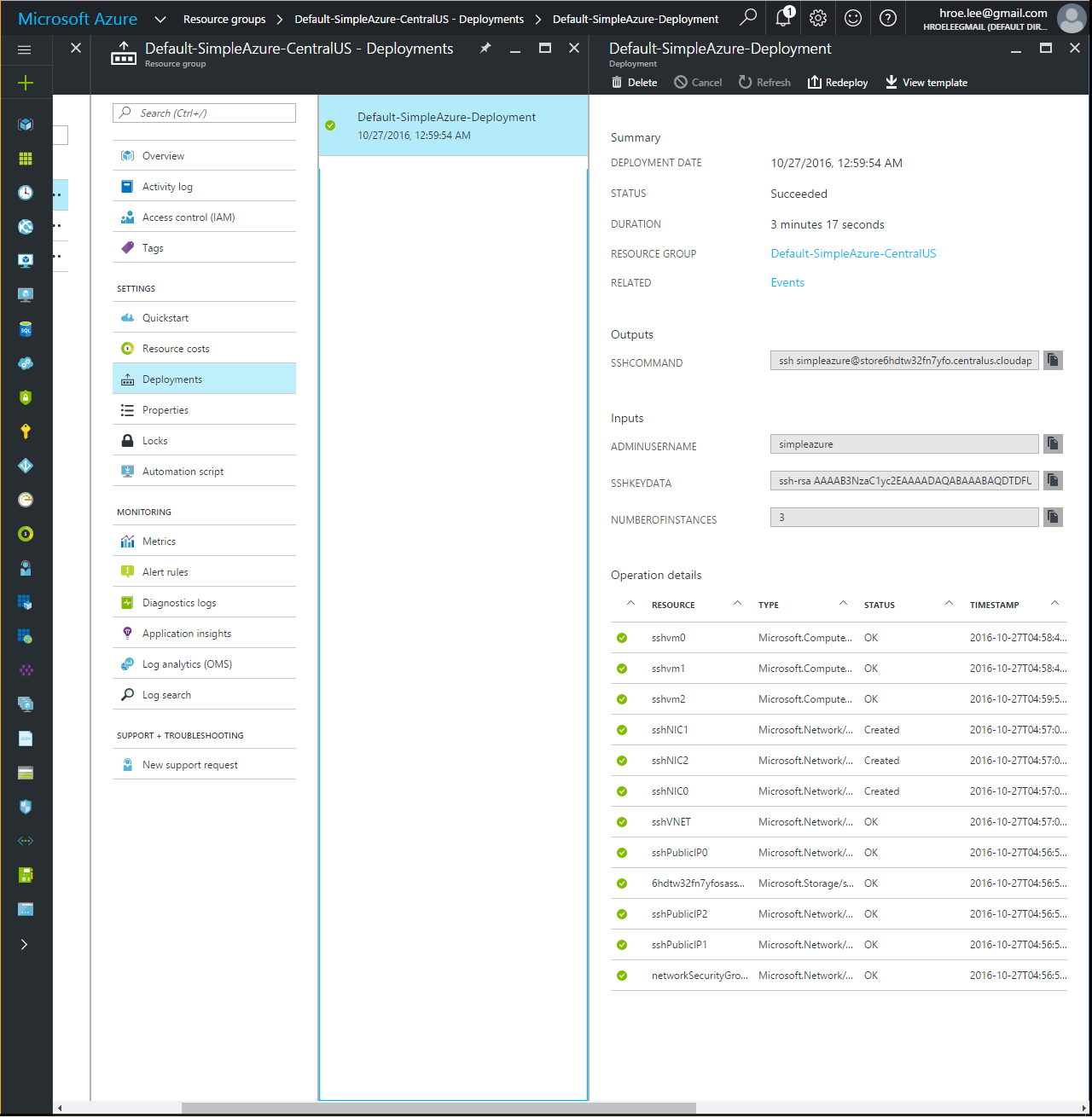The height and width of the screenshot is (1118, 1092).
Task: Click the feedback smiley icon
Action: click(853, 18)
